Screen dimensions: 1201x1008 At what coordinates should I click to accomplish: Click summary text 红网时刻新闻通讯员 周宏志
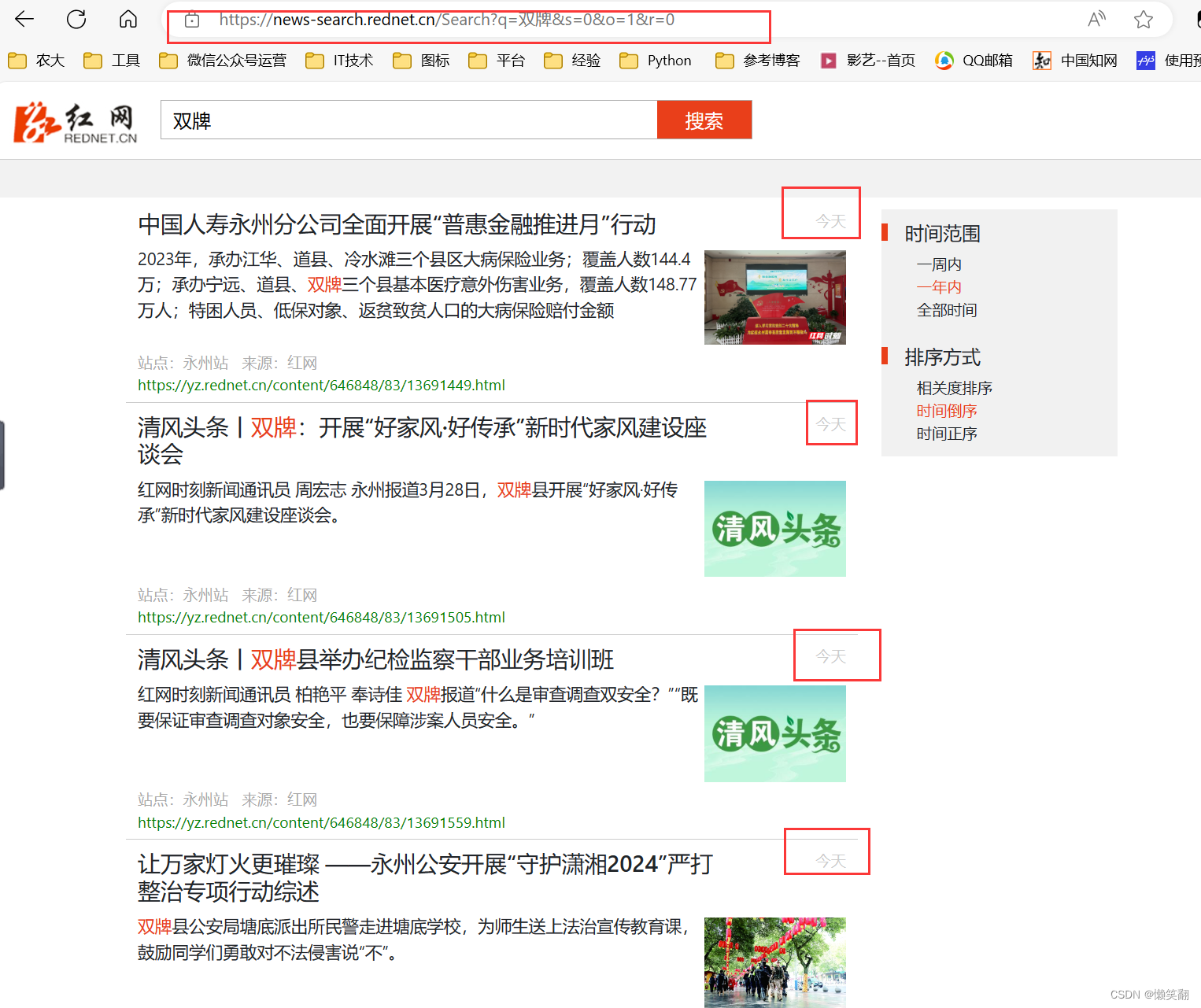408,503
